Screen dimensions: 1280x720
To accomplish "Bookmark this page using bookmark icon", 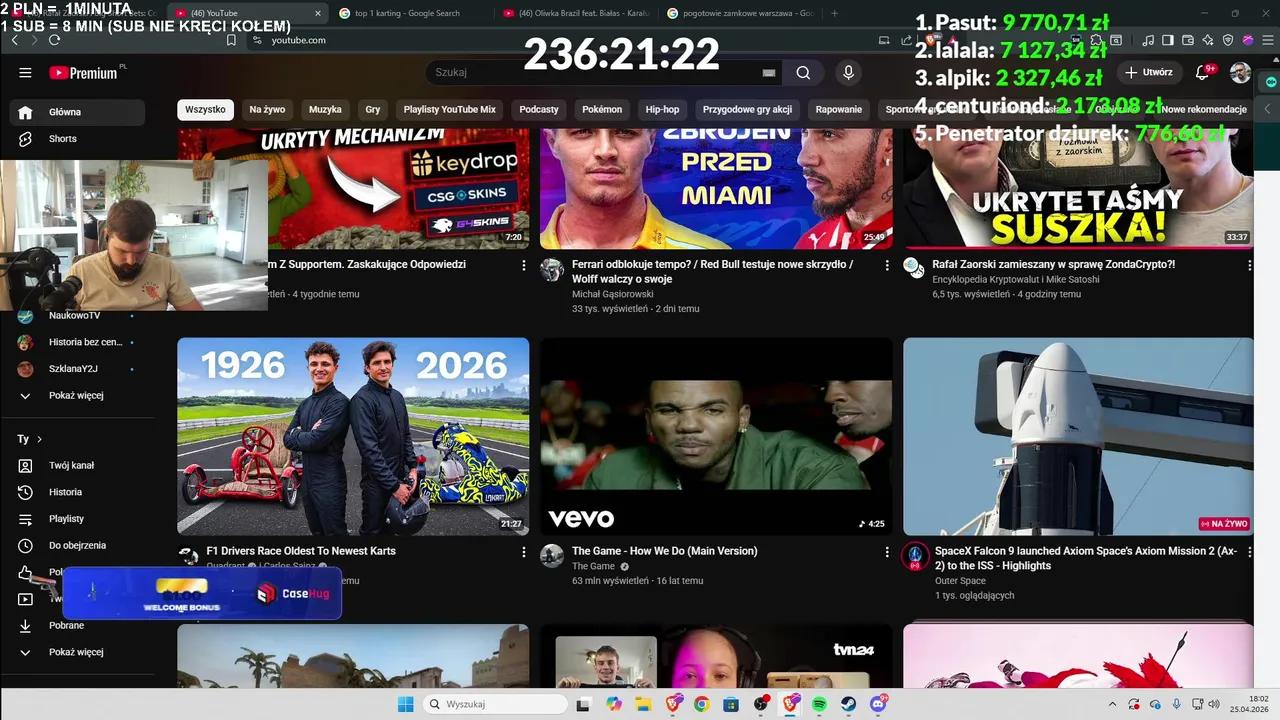I will pos(231,40).
